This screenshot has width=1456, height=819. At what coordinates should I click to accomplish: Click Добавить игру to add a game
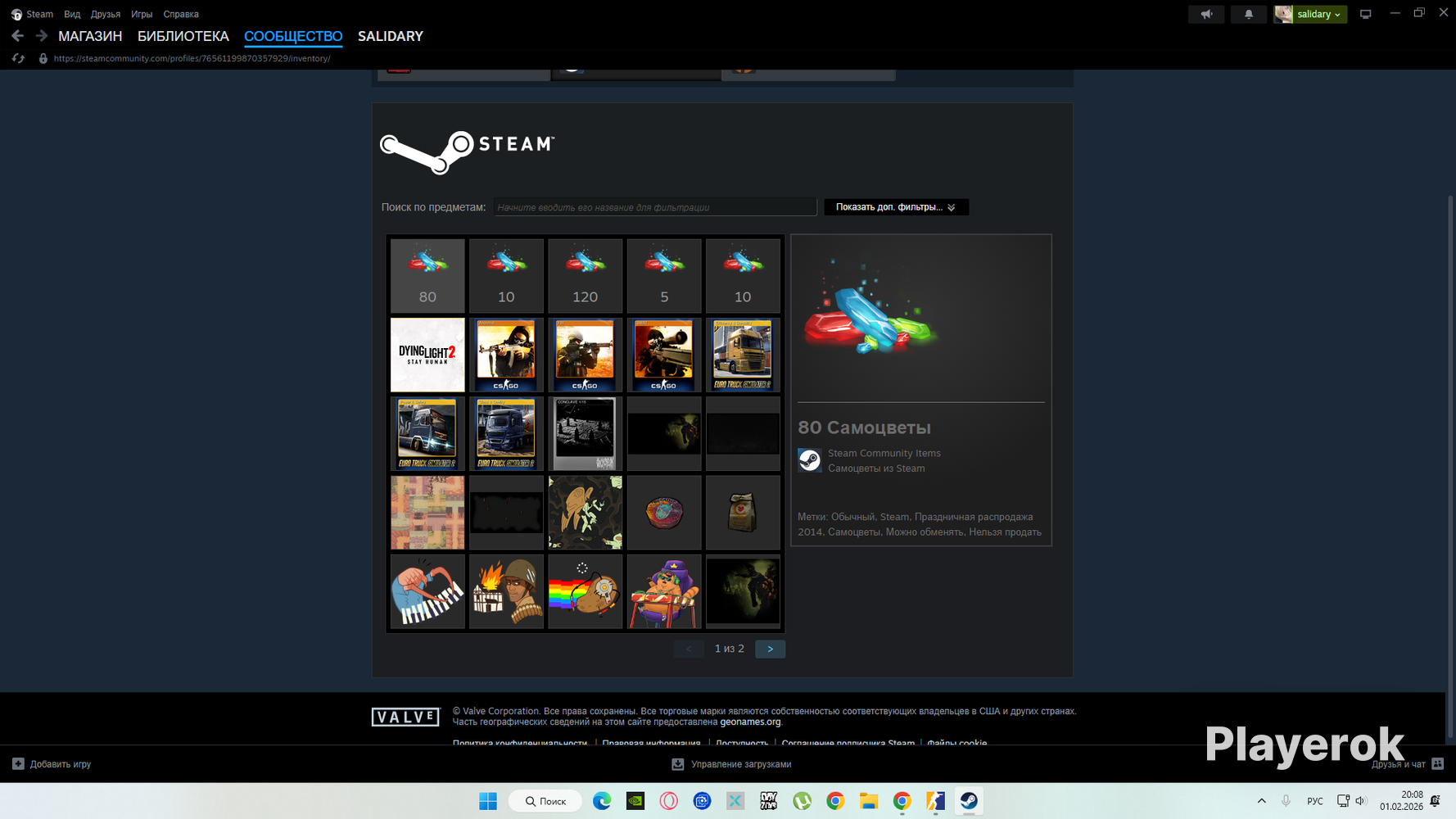click(52, 764)
